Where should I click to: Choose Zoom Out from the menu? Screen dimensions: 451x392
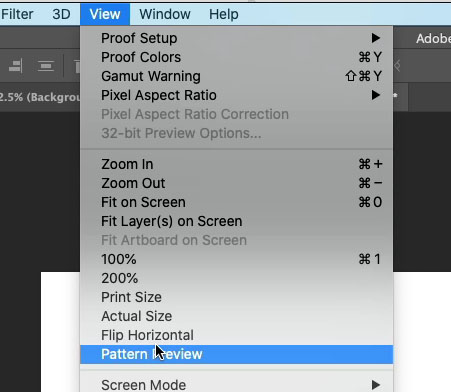(x=237, y=183)
